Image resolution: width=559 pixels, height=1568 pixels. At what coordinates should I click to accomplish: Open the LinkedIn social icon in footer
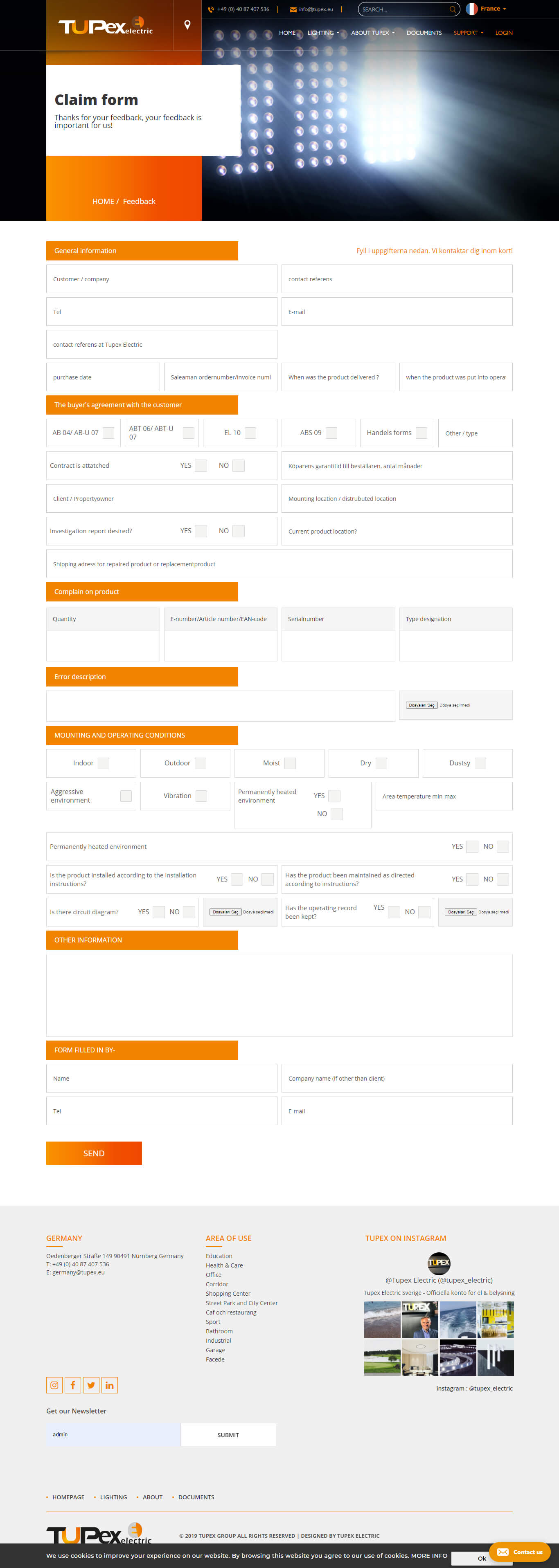[110, 1385]
